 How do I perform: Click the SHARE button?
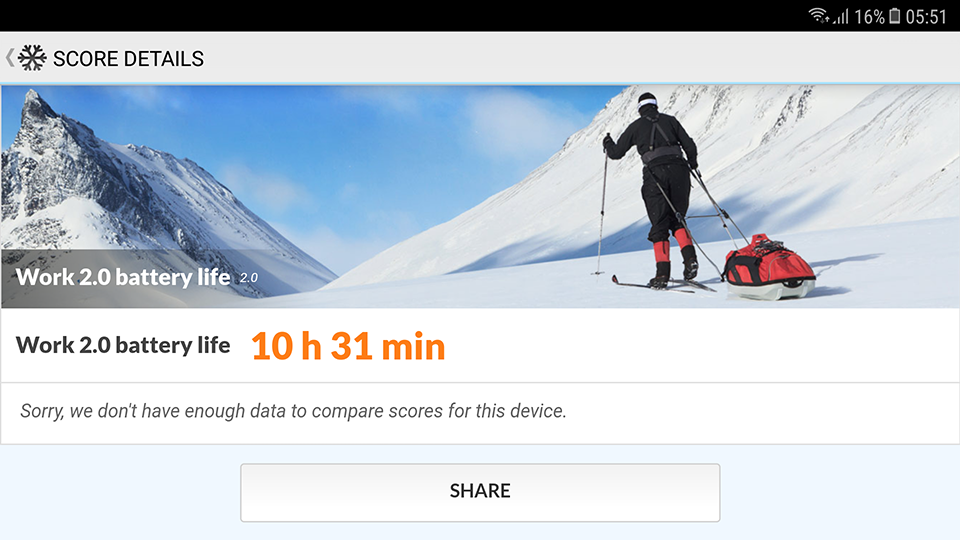[480, 492]
